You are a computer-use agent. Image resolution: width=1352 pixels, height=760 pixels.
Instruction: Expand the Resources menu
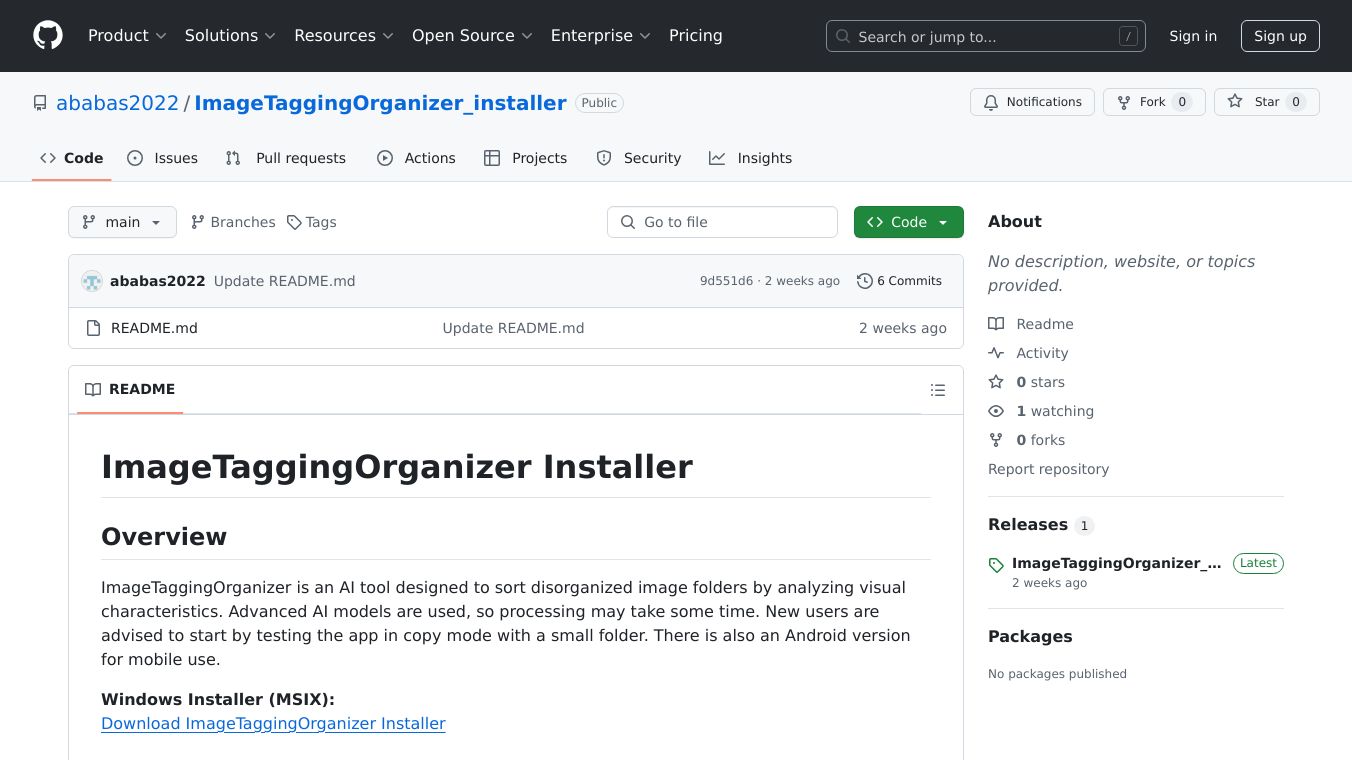[x=344, y=36]
